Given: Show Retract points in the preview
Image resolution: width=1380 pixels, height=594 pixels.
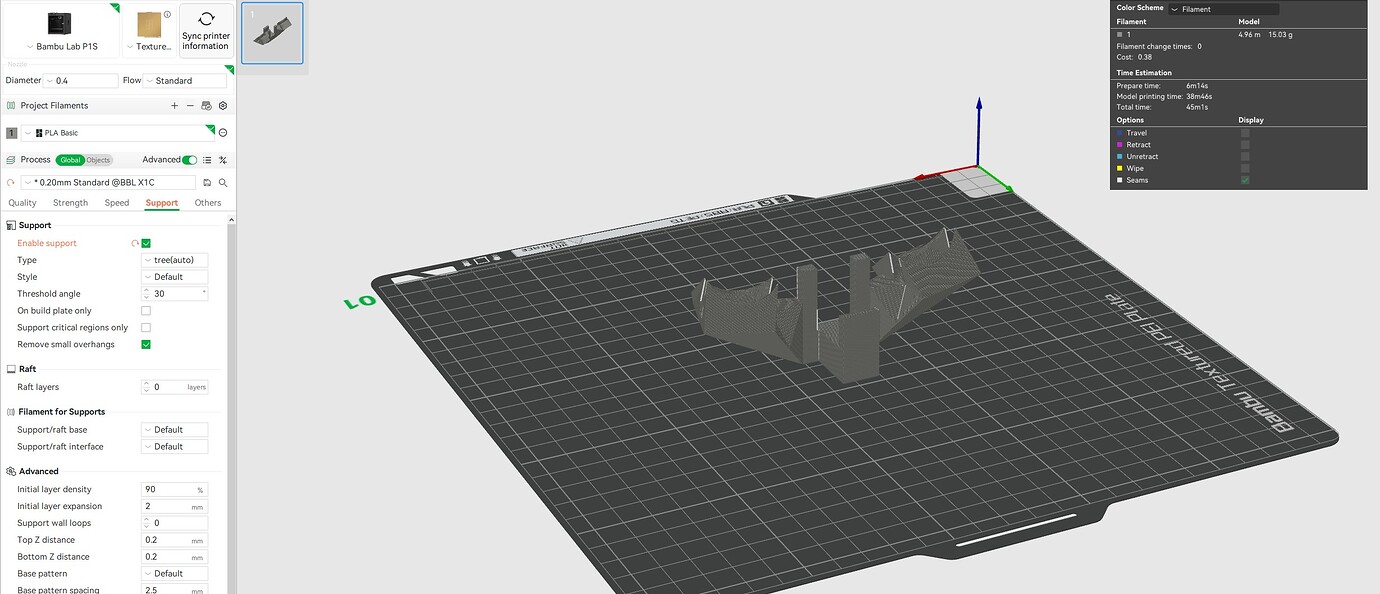Looking at the screenshot, I should (1245, 145).
